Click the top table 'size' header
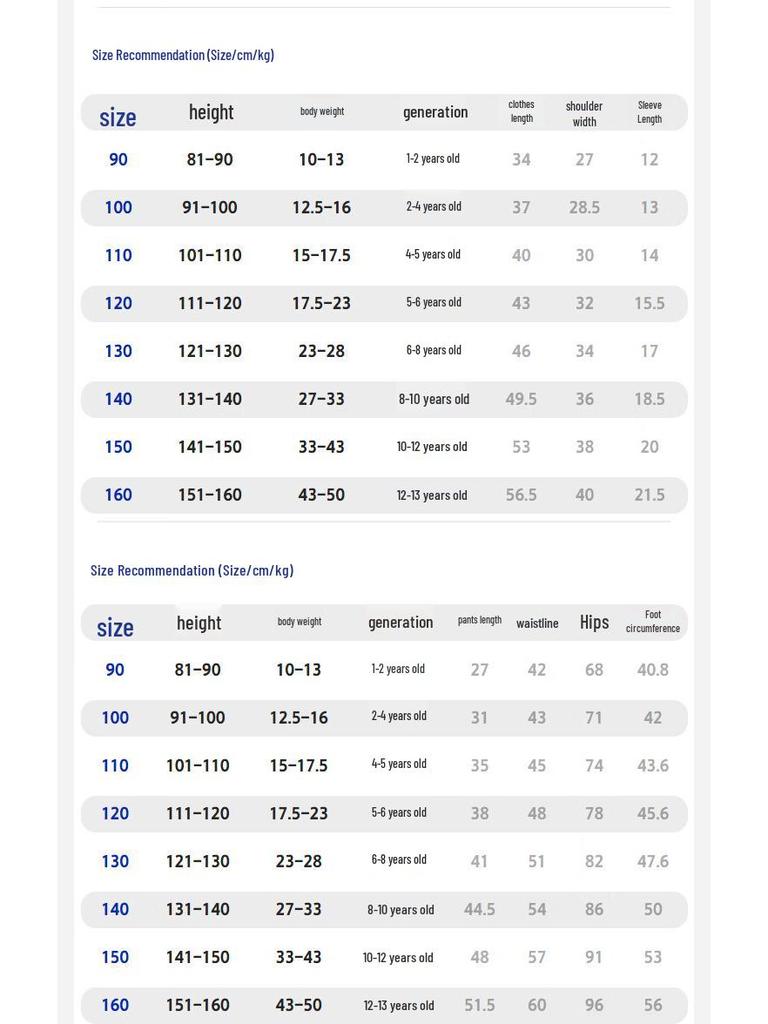The image size is (768, 1024). click(x=118, y=118)
